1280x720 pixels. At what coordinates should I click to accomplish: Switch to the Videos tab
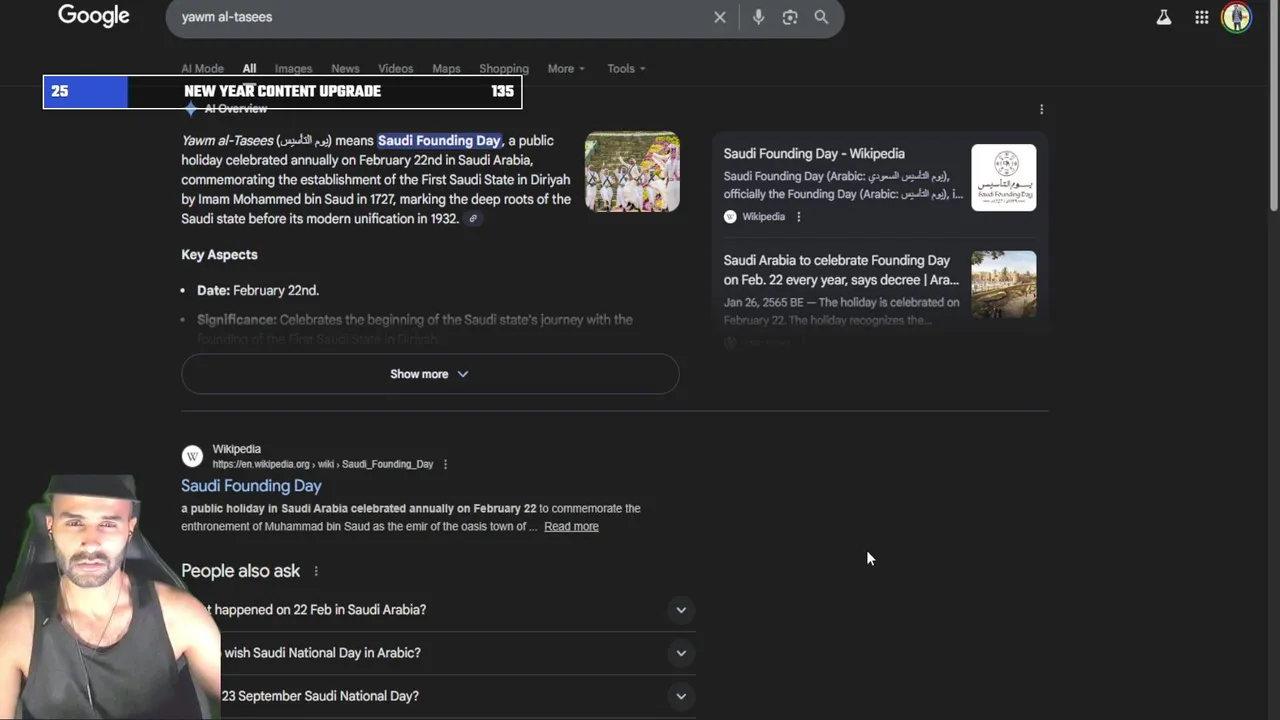pos(395,69)
